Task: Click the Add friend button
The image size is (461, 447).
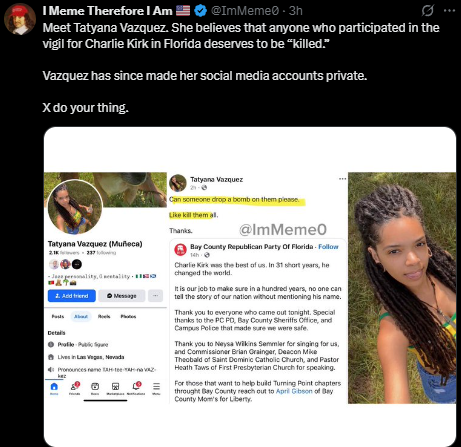Action: (x=72, y=296)
